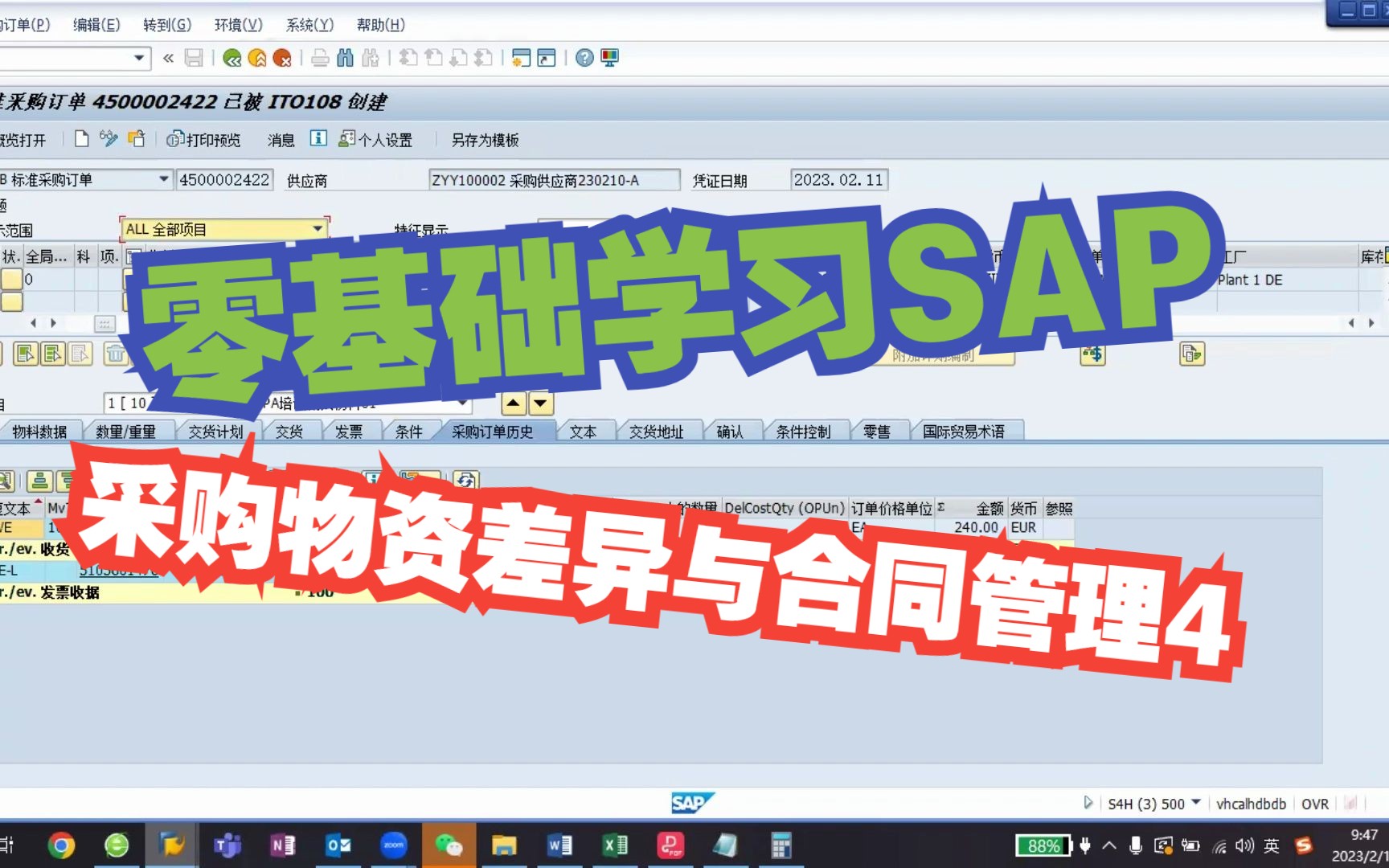The width and height of the screenshot is (1389, 868).
Task: Click the yellow Exit arrow icon
Action: click(256, 57)
